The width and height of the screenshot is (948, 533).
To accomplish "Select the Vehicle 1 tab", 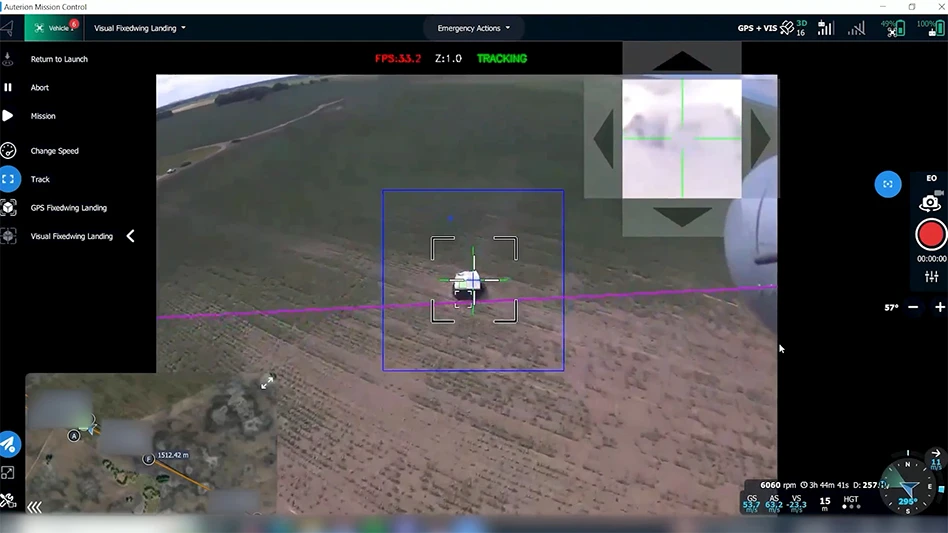I will (54, 28).
